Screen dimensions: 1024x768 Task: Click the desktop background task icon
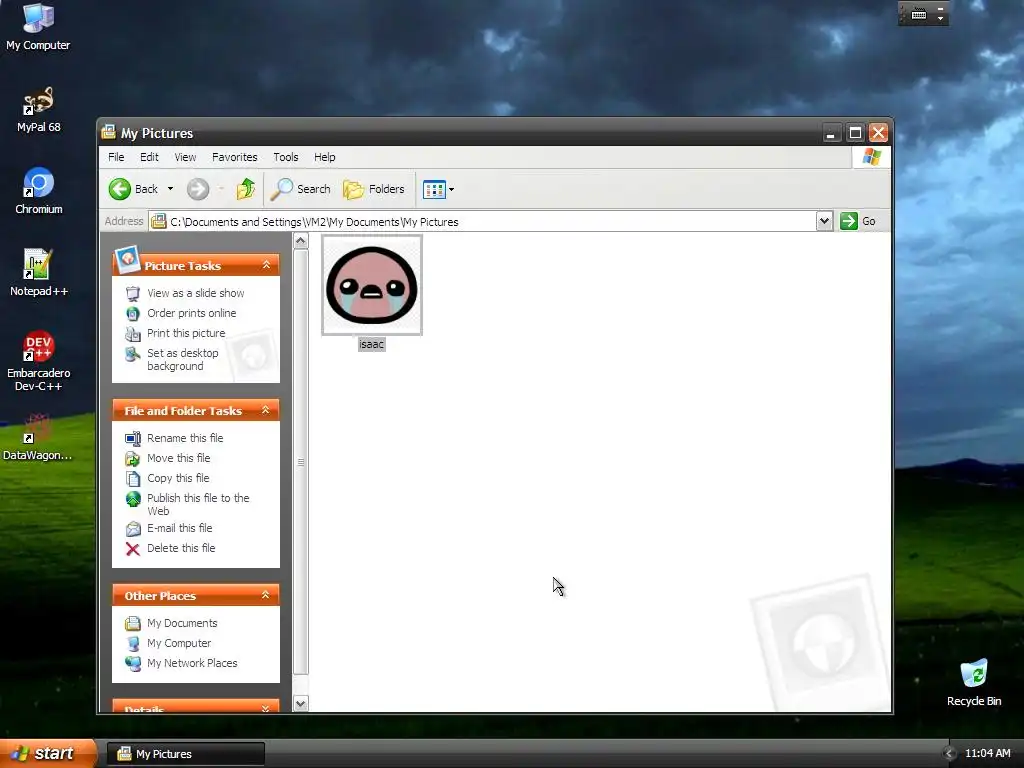(133, 354)
